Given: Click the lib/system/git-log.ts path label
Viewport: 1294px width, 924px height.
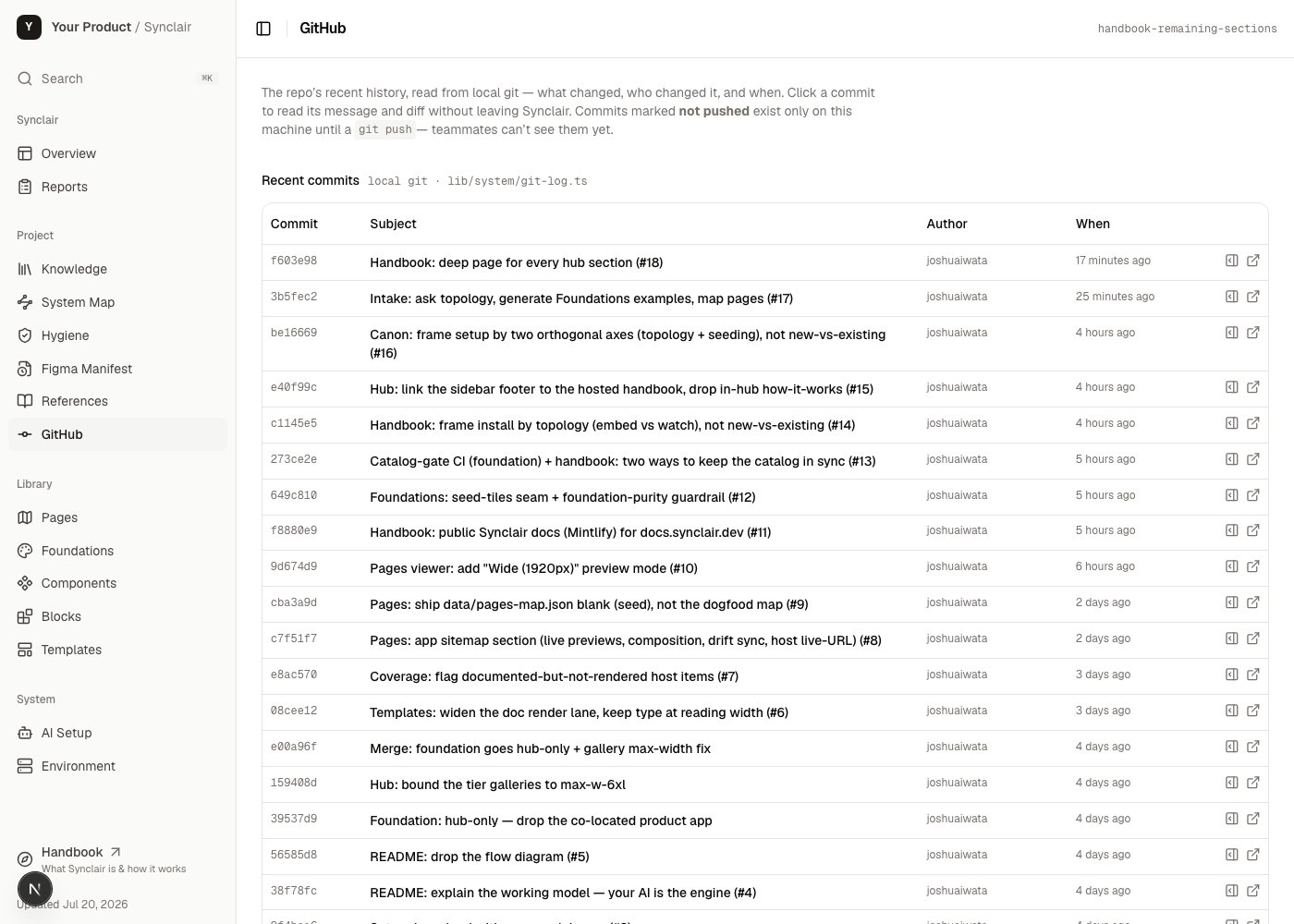Looking at the screenshot, I should (518, 181).
